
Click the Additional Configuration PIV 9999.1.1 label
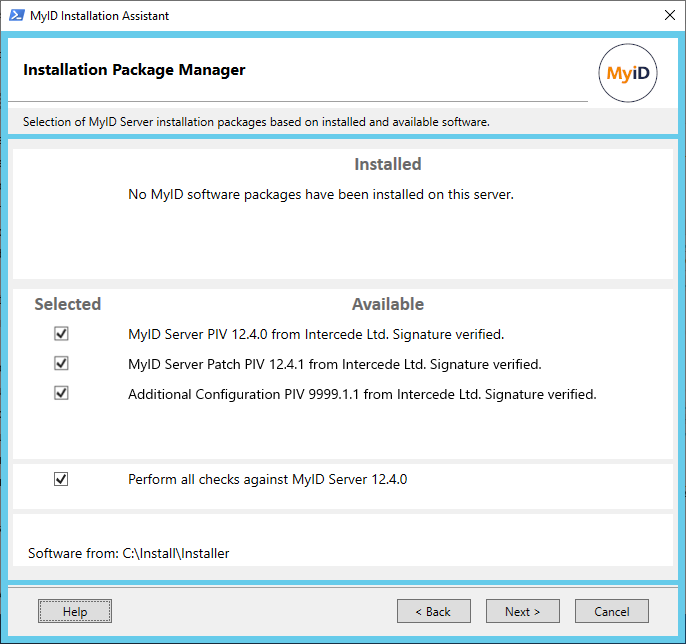coord(362,394)
